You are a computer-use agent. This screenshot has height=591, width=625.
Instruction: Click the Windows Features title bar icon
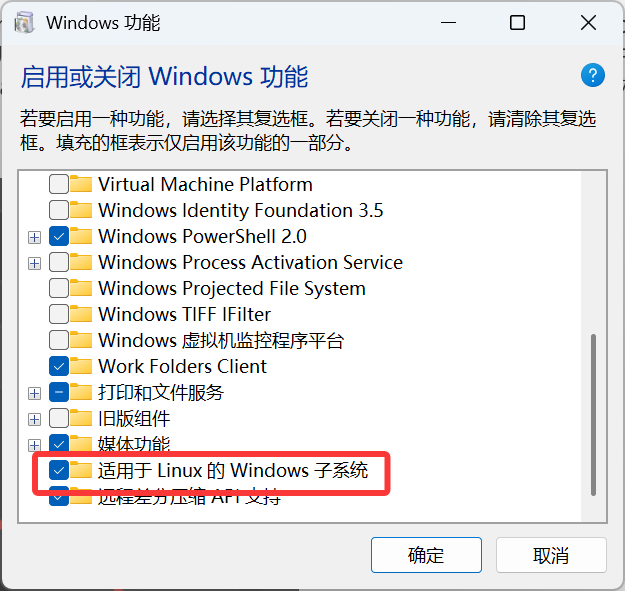point(24,23)
